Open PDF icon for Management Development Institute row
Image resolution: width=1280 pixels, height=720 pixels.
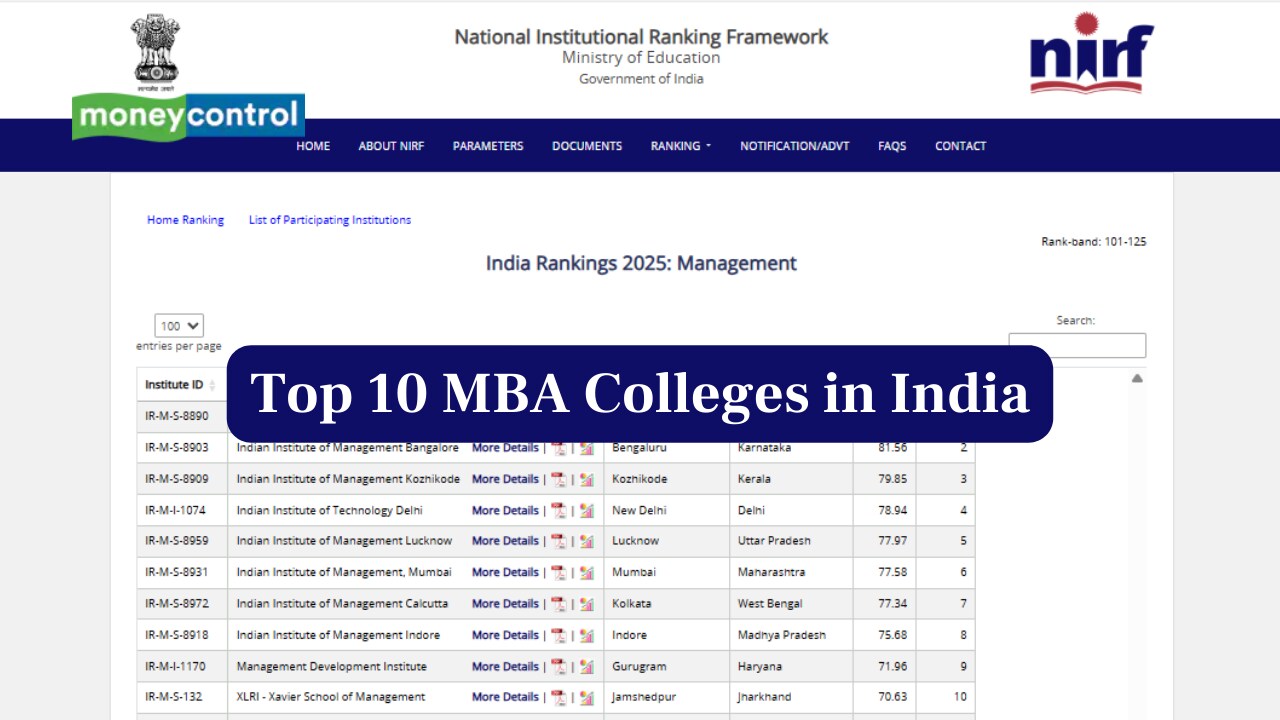[x=558, y=666]
